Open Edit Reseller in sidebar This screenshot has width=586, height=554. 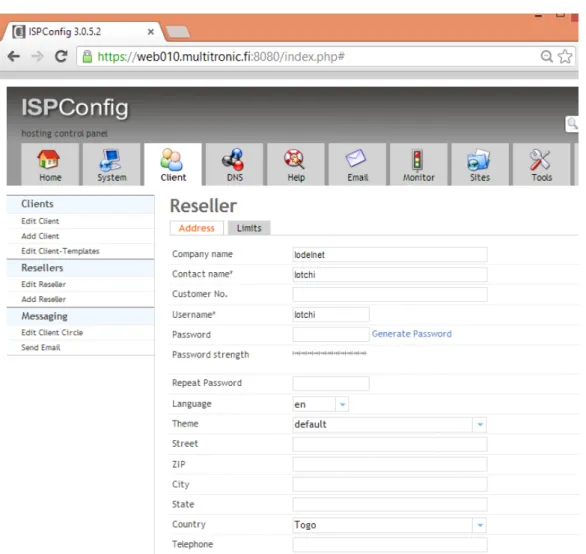pyautogui.click(x=44, y=284)
